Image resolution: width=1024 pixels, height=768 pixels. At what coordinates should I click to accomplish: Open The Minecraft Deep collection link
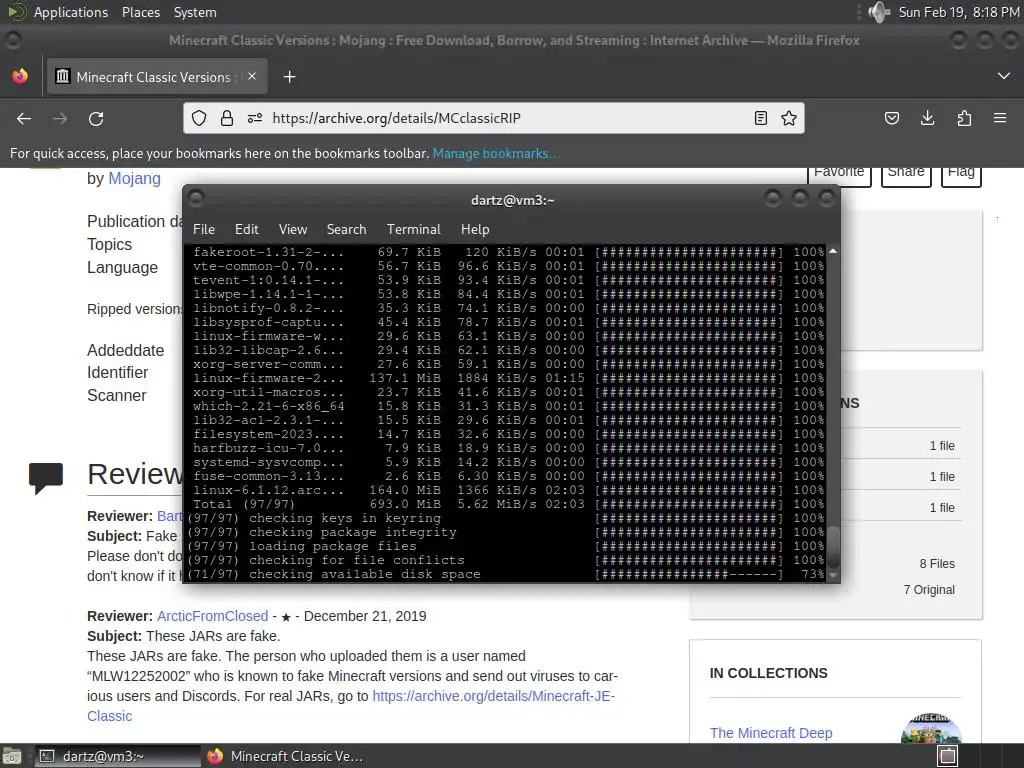(x=771, y=733)
